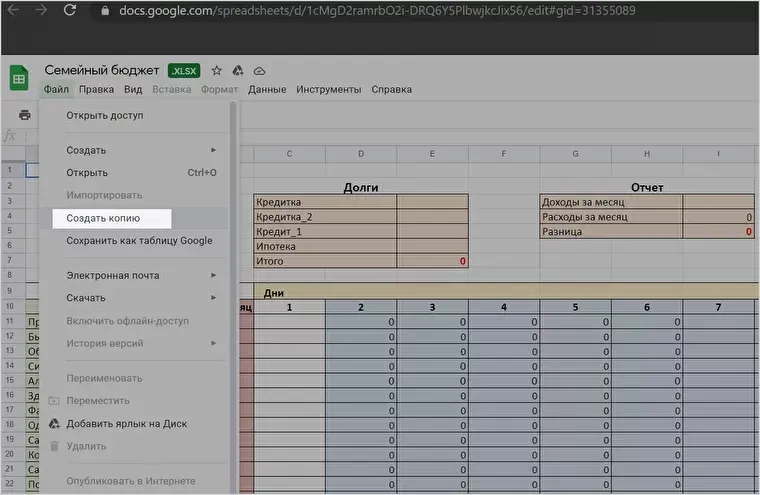Expand the Скачать submenu
760x495 pixels.
[134, 298]
